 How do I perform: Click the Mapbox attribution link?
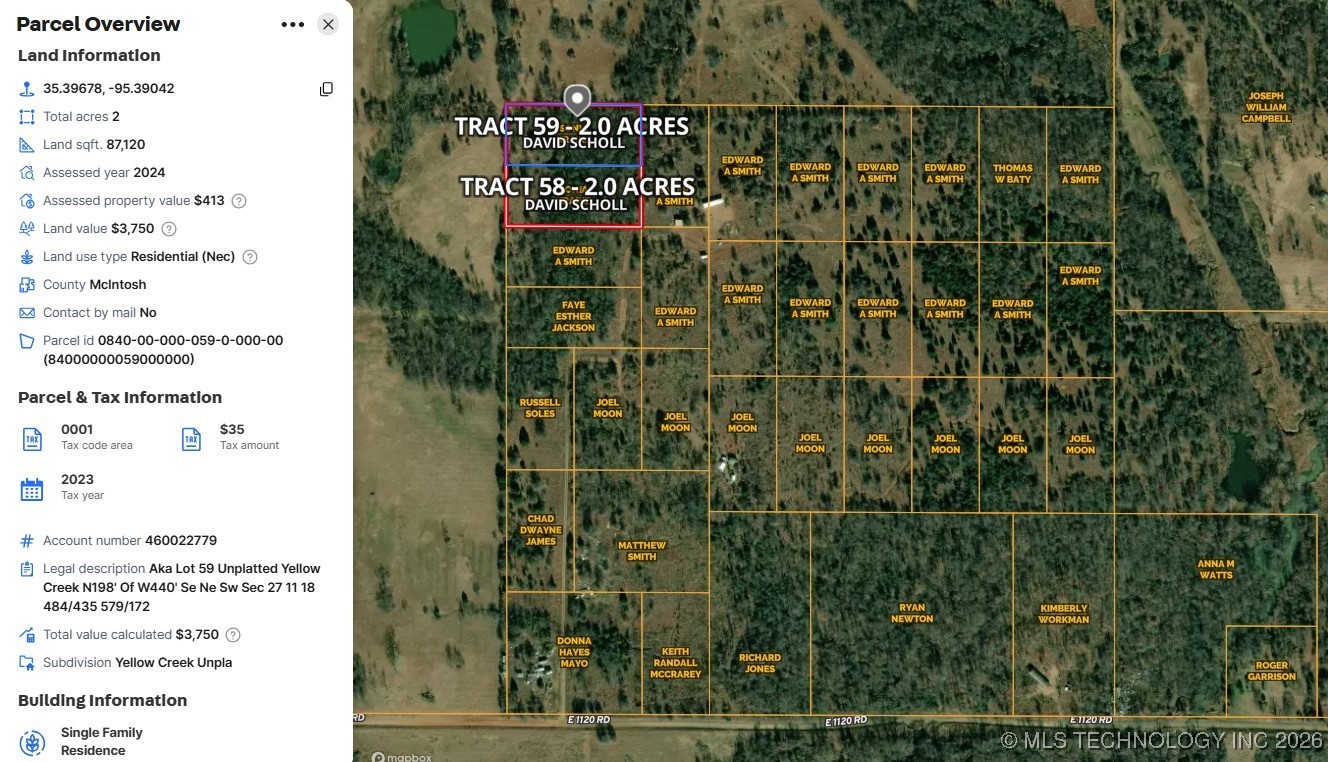(x=401, y=756)
